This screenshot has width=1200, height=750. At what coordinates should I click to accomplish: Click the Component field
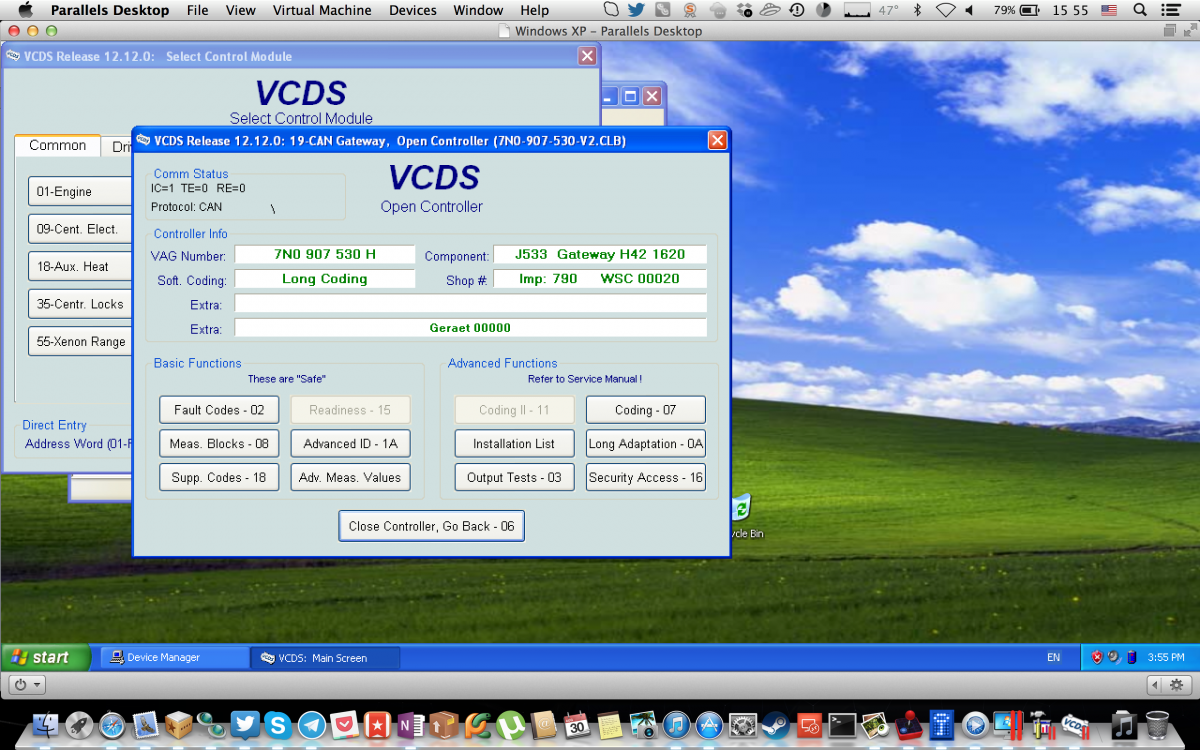tap(600, 255)
